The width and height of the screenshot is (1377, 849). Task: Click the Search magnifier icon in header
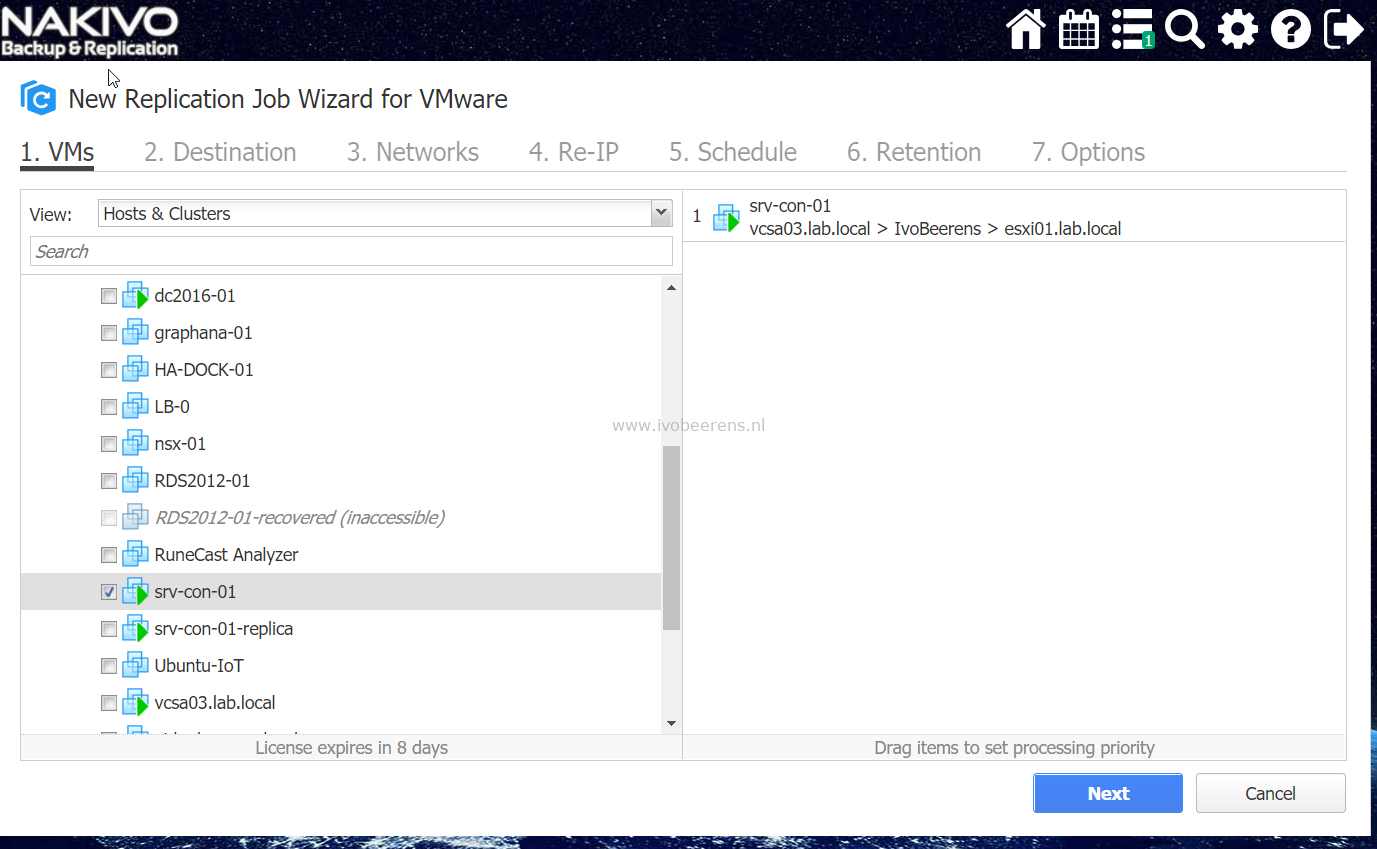pos(1185,29)
